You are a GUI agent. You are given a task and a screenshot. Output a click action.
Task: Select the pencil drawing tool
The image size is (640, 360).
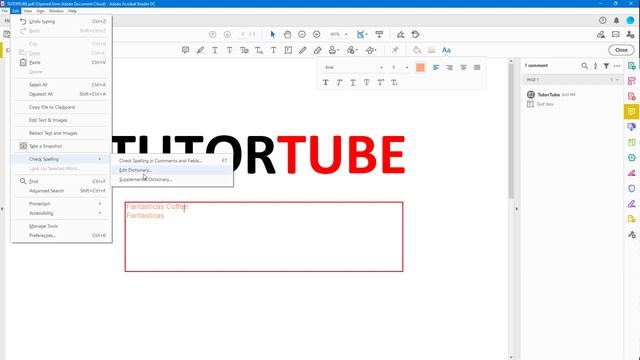coord(302,50)
